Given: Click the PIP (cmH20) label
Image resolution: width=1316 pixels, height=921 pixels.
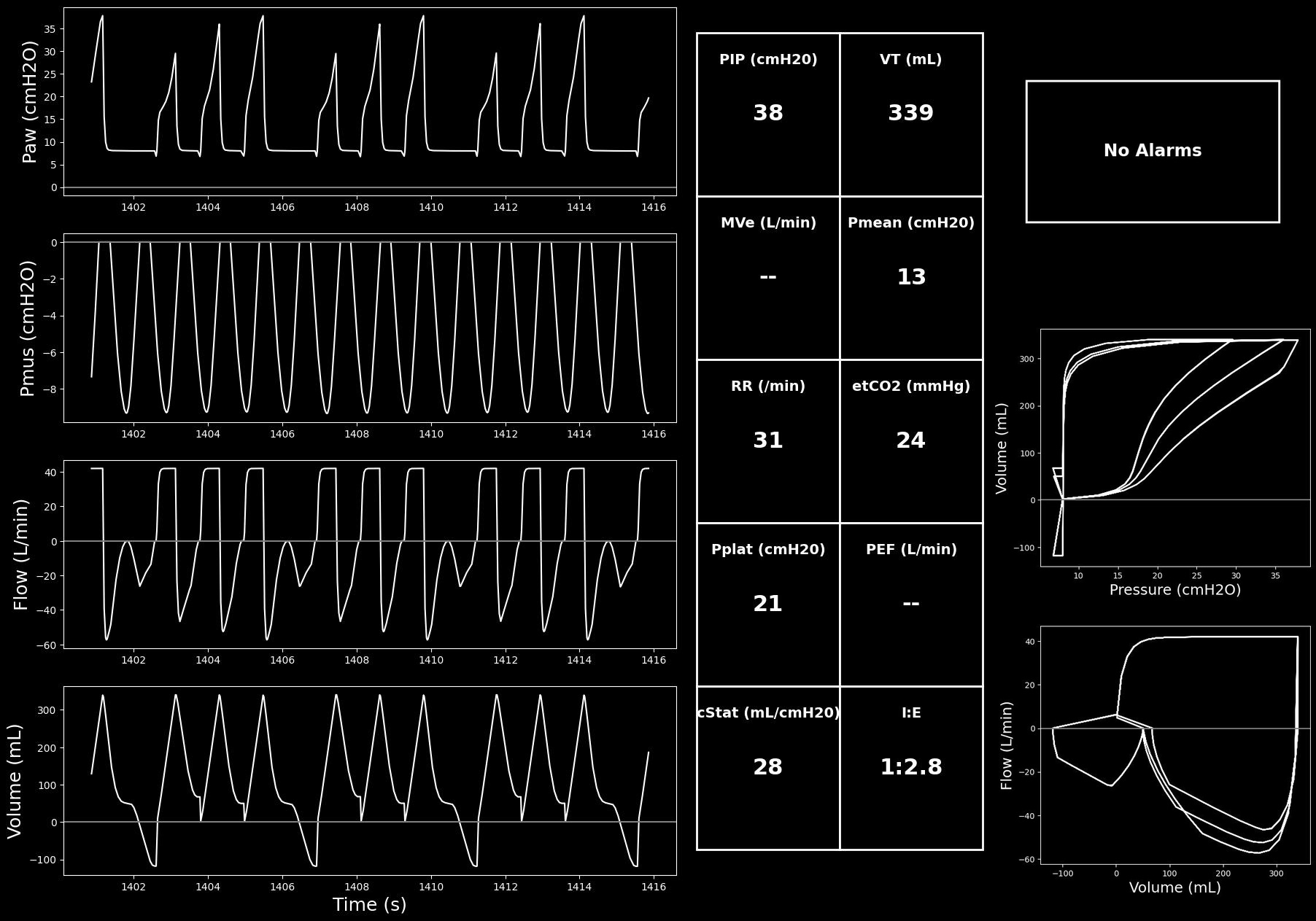Looking at the screenshot, I should (x=768, y=60).
